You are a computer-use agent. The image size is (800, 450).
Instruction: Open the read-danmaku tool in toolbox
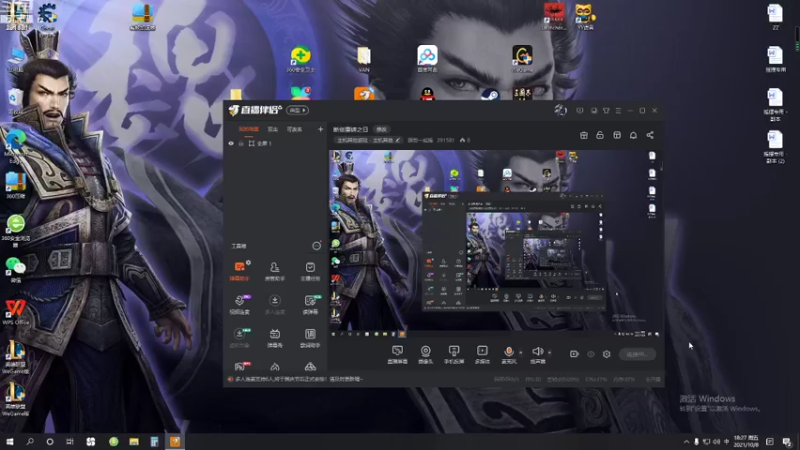click(x=310, y=304)
